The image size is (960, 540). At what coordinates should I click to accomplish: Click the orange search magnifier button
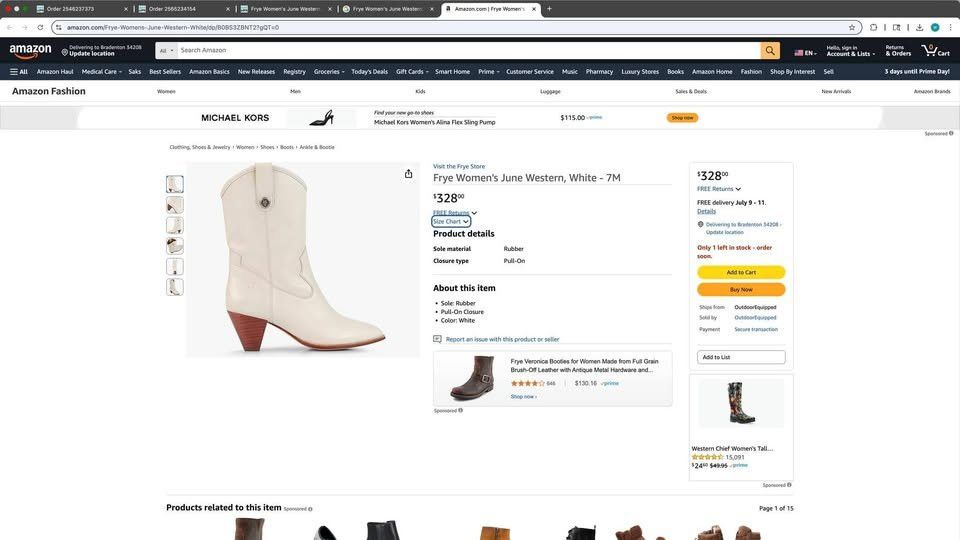(770, 50)
